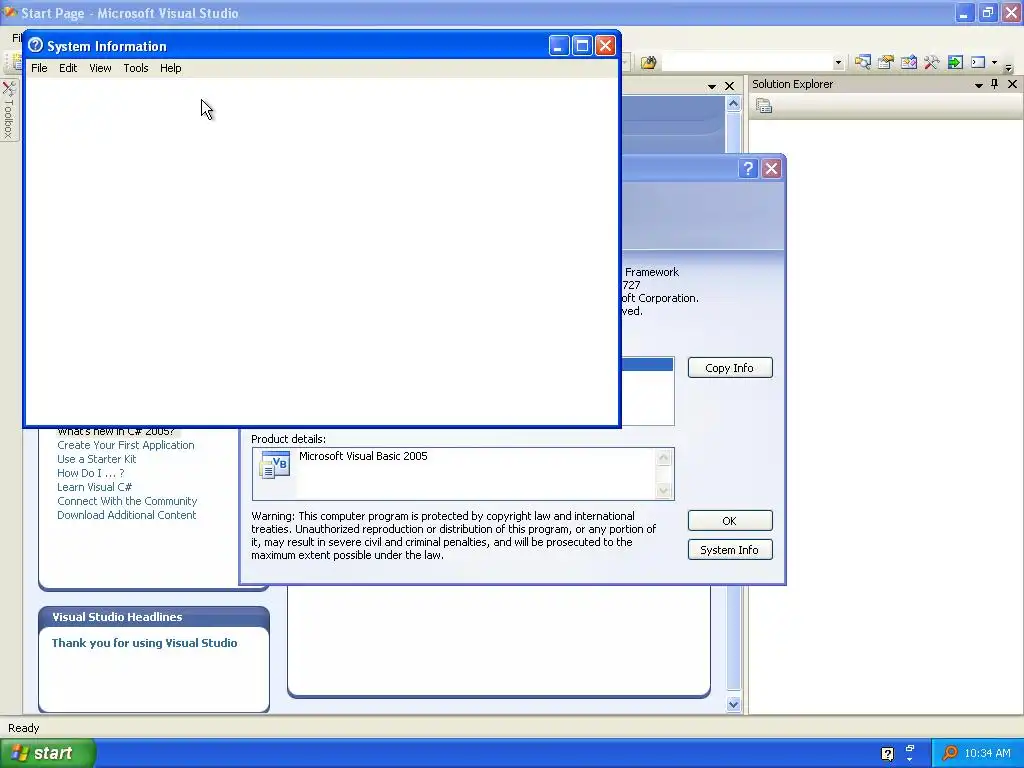This screenshot has width=1024, height=768.
Task: Open Create Your First Application link
Action: point(125,445)
